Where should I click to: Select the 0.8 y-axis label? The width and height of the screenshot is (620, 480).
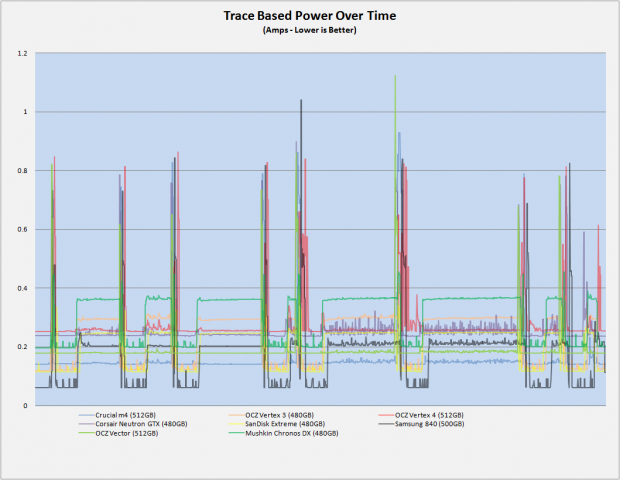tap(23, 171)
